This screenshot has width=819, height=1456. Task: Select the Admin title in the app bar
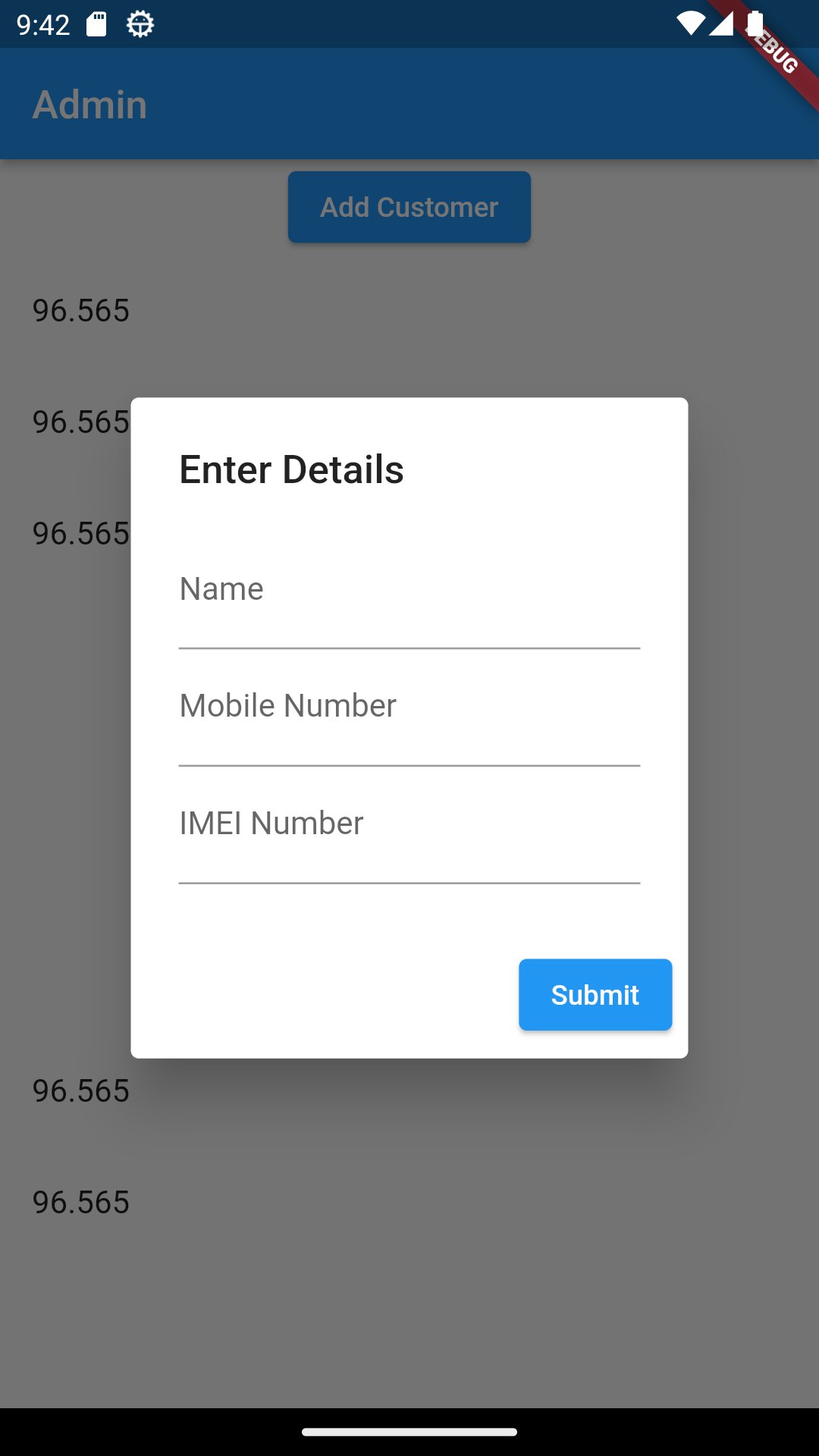[90, 105]
